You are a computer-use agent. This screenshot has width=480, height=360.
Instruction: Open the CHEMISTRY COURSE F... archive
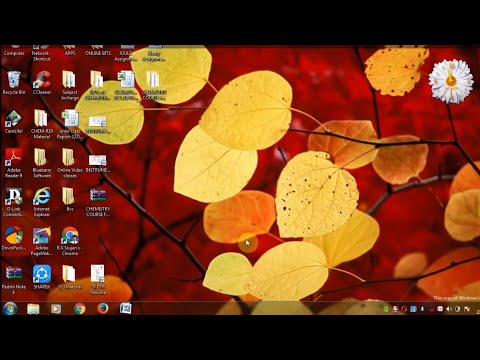pyautogui.click(x=98, y=202)
